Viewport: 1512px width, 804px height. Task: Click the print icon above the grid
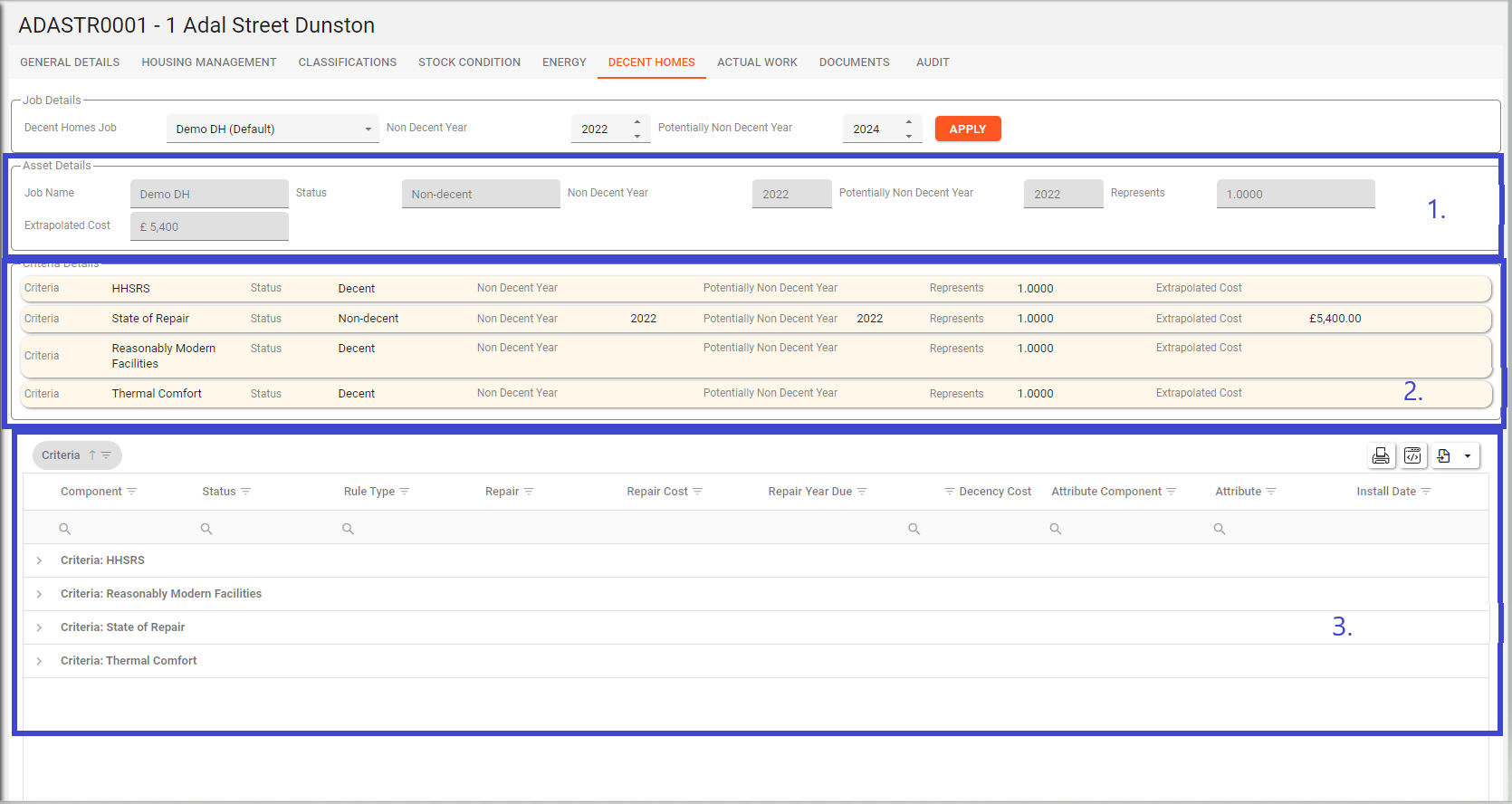[x=1381, y=456]
